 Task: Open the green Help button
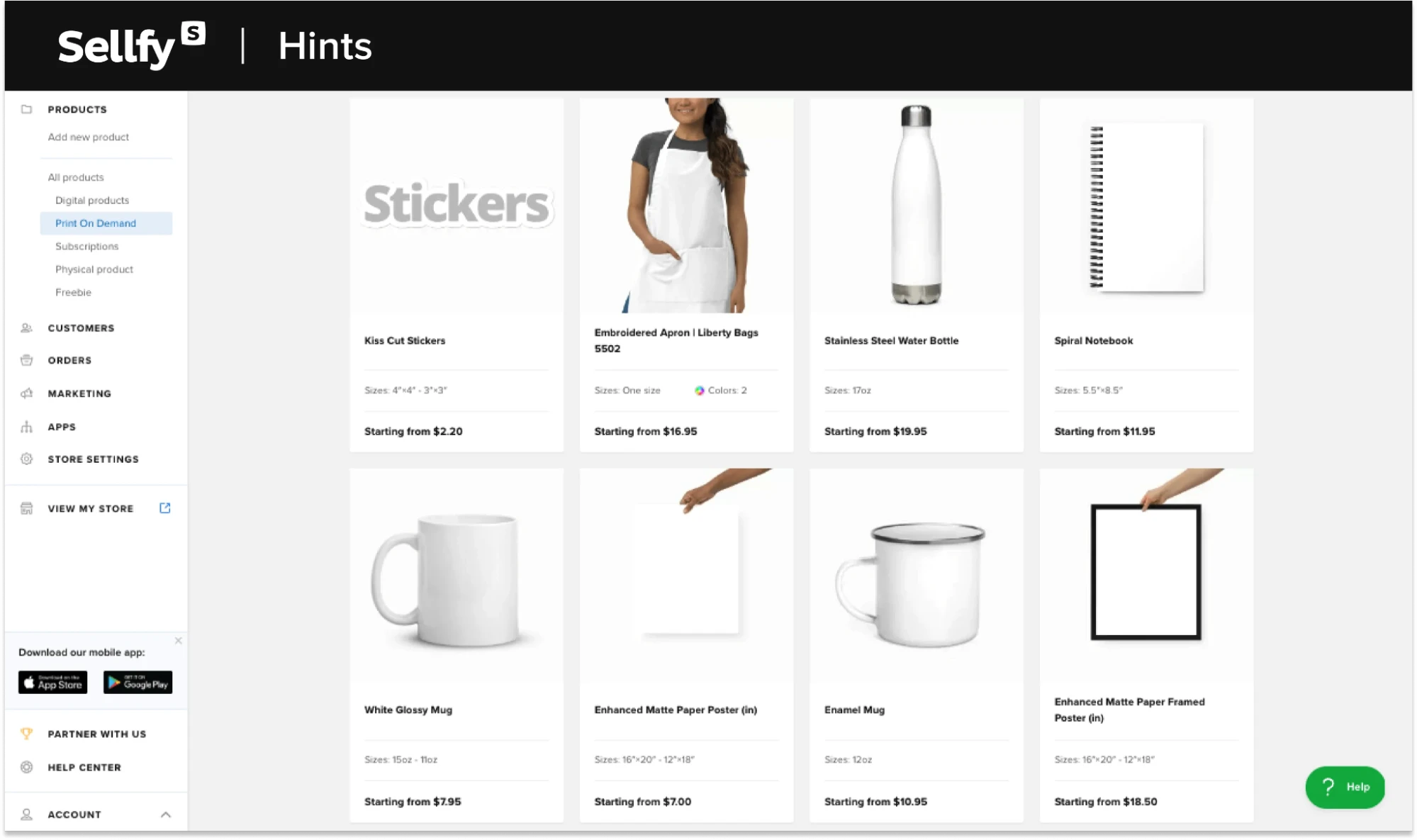tap(1345, 788)
